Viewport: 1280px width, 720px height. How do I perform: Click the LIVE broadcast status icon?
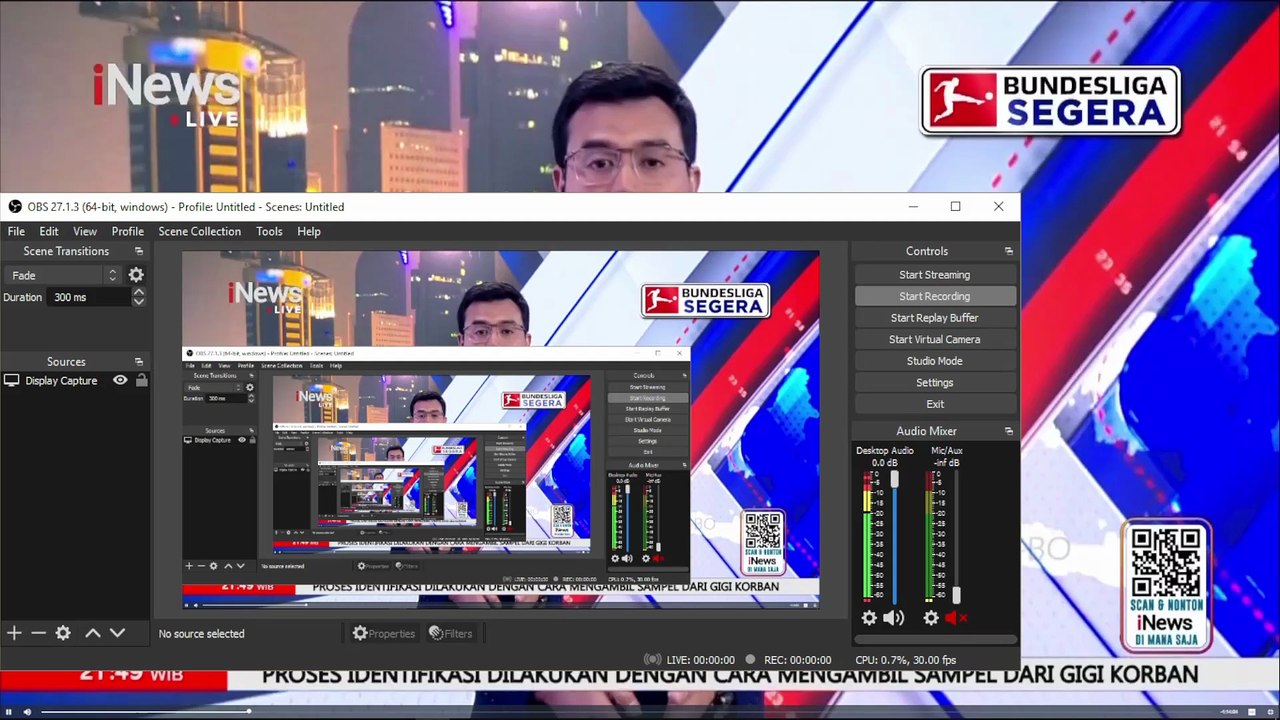tap(653, 660)
